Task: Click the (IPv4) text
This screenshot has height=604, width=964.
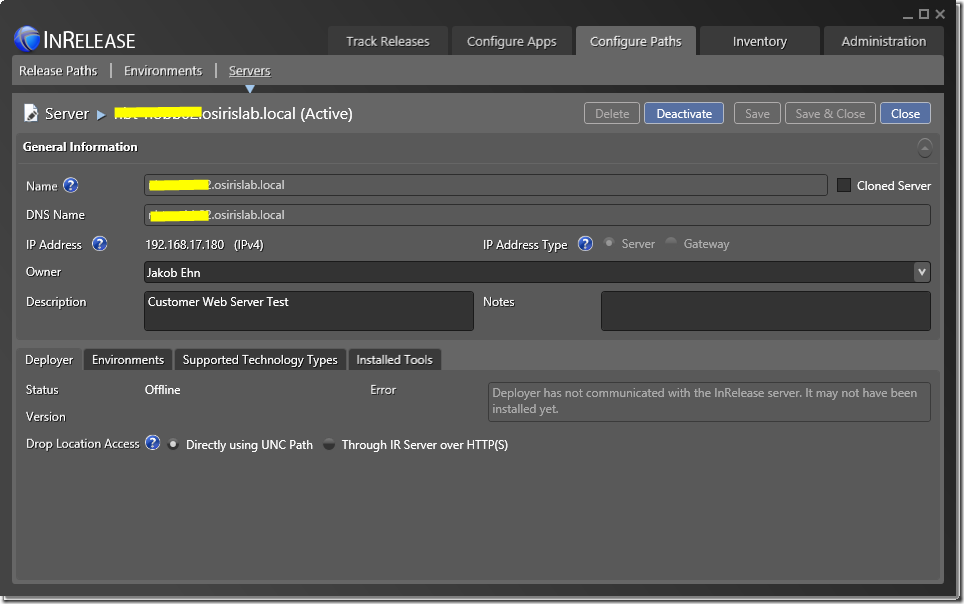Action: (x=248, y=245)
